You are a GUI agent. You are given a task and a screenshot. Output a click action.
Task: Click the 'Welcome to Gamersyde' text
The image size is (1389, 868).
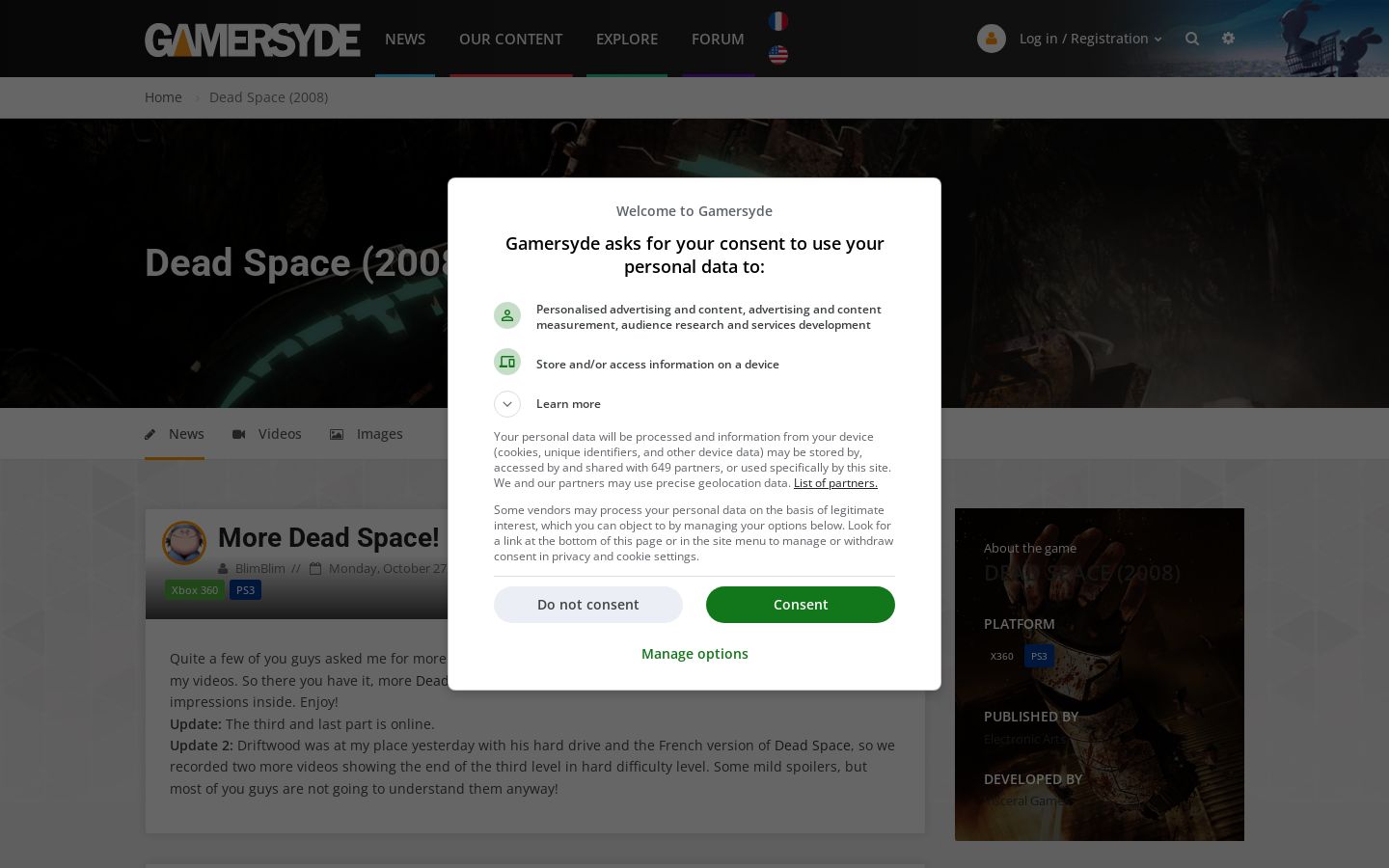pos(694,211)
